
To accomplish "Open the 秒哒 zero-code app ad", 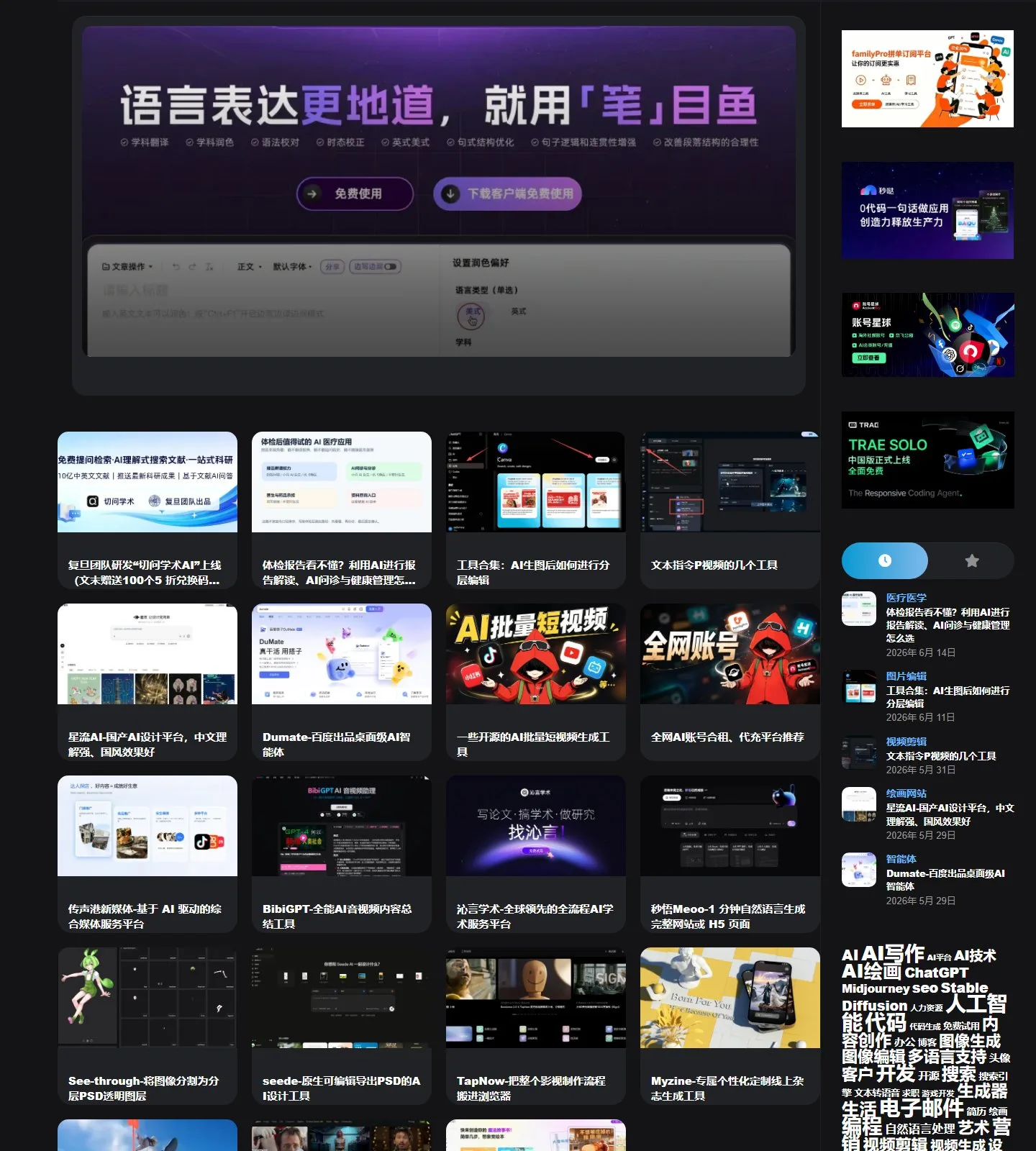I will coord(927,210).
